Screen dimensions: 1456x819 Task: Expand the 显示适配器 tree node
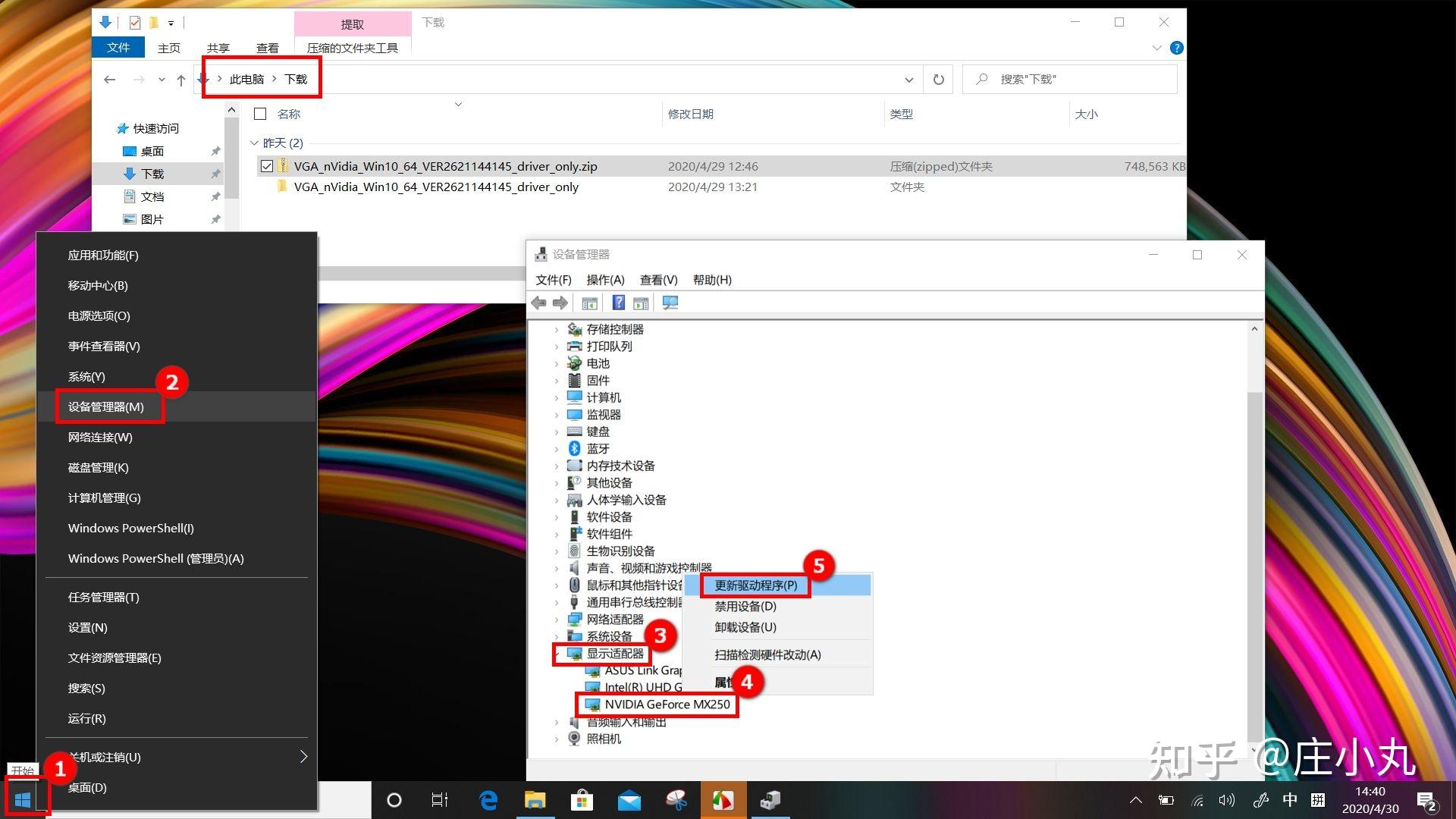coord(559,653)
